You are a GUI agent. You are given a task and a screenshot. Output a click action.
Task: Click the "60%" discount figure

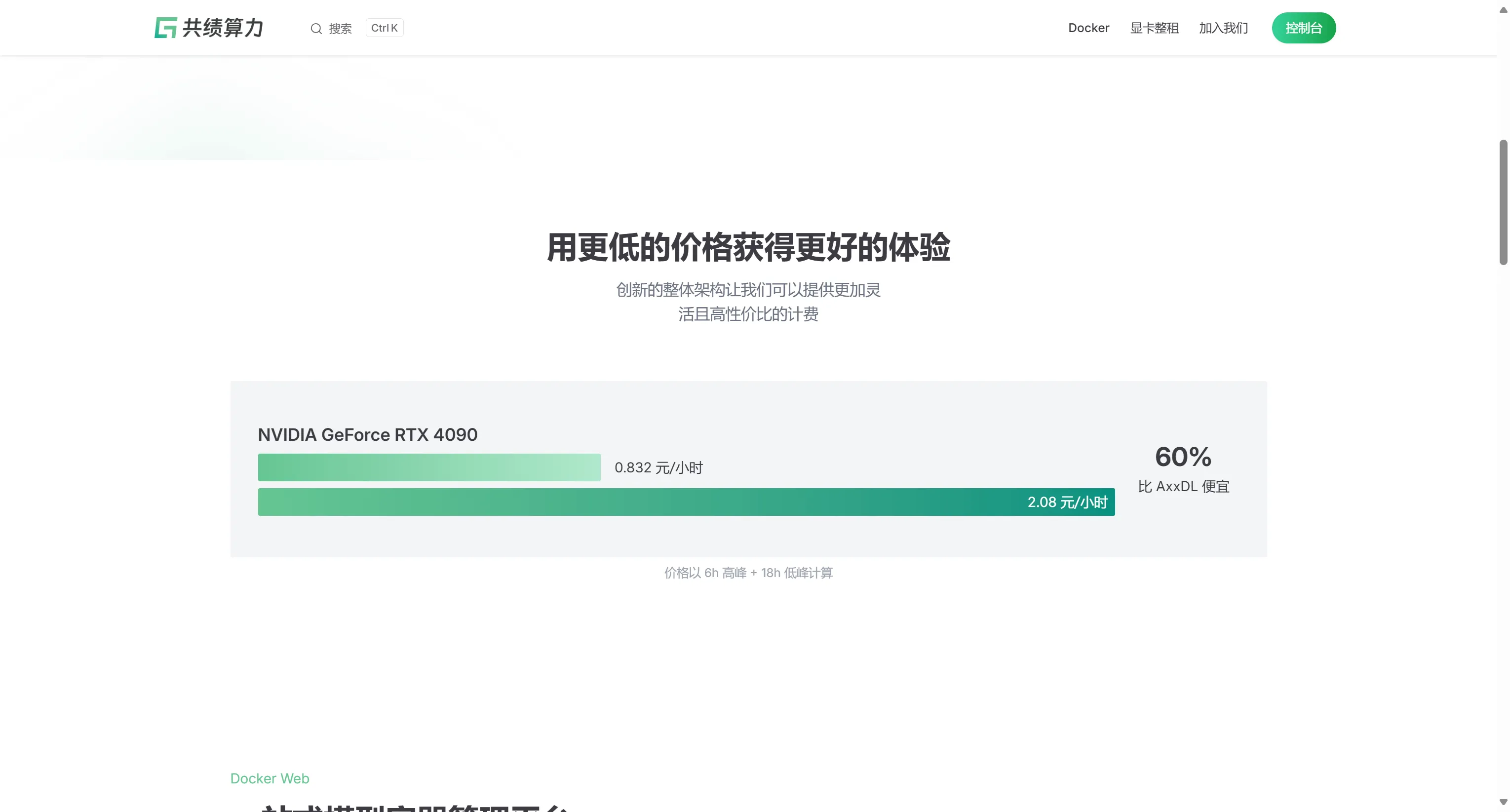tap(1183, 457)
